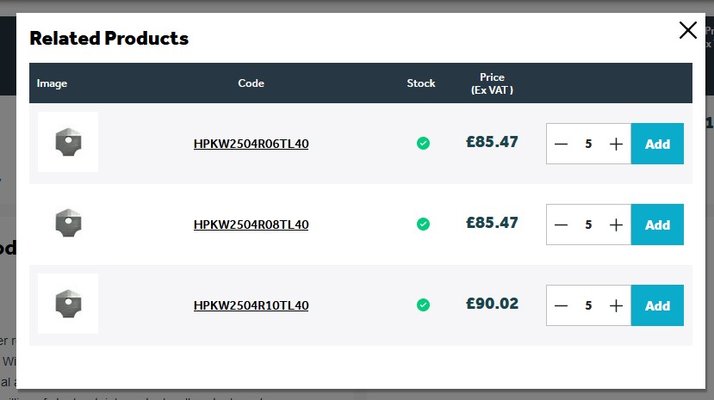Click in-stock checkmark for HPKW2504R10TL40
The image size is (714, 400).
pyautogui.click(x=423, y=305)
